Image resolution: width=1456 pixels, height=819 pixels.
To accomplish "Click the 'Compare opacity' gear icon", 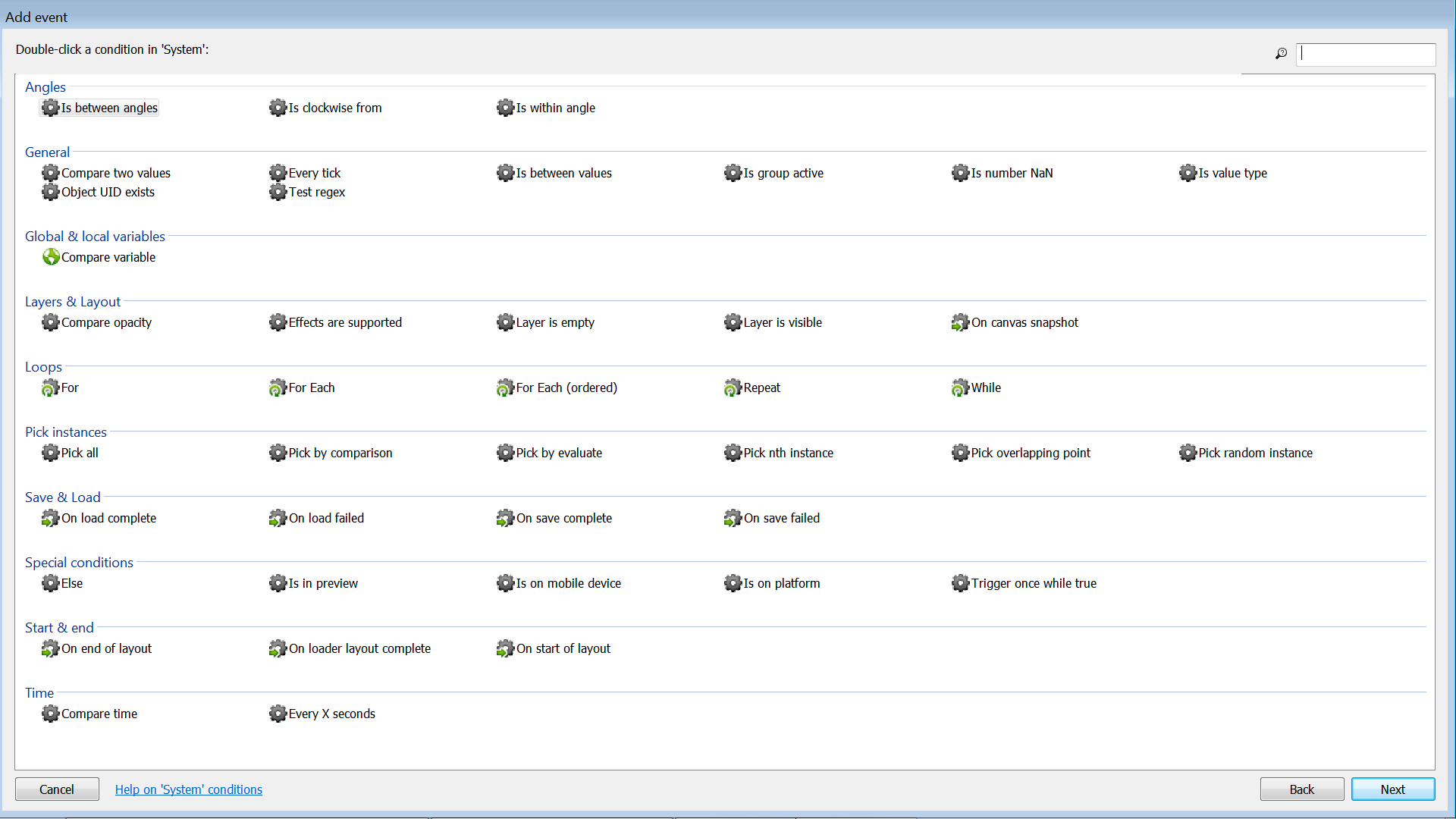I will pyautogui.click(x=50, y=322).
